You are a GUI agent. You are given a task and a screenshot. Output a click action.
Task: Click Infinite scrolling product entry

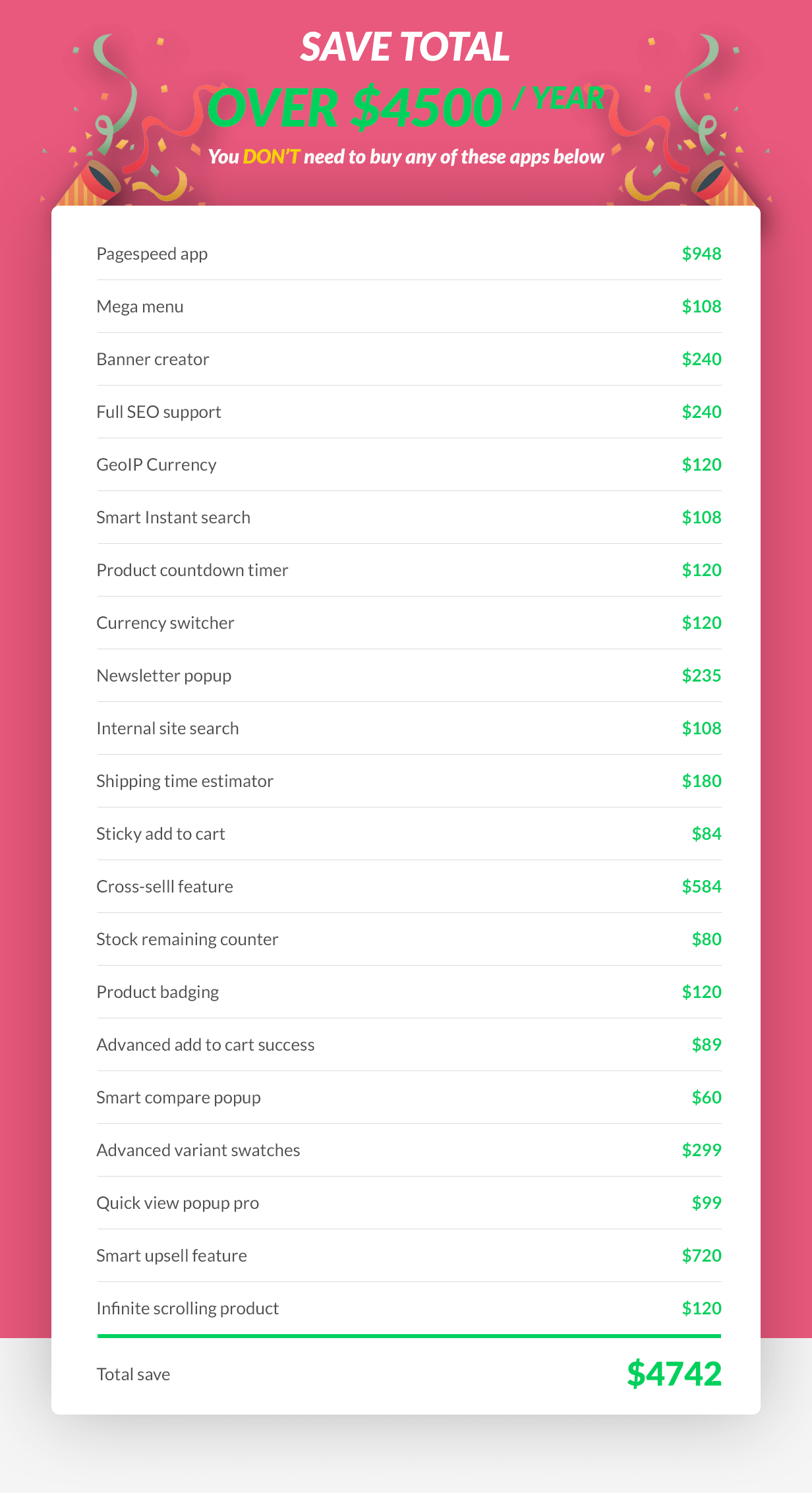tap(409, 1308)
